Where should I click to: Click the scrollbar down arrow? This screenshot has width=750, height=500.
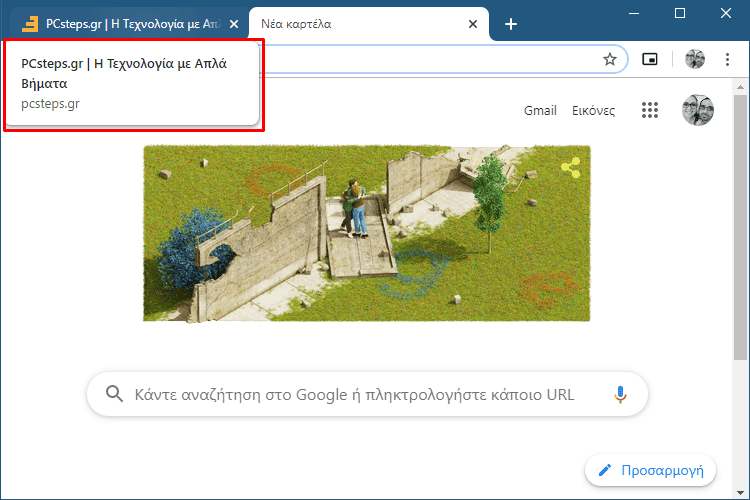pyautogui.click(x=740, y=492)
